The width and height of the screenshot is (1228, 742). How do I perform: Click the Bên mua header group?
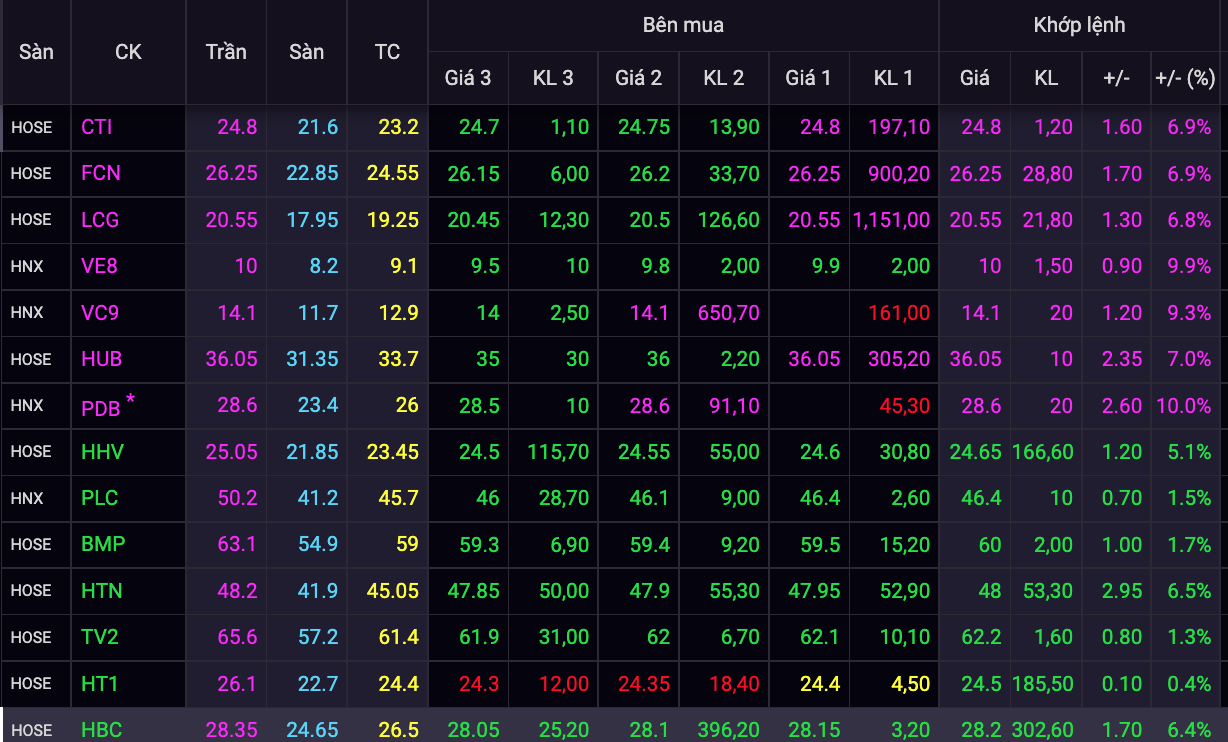(x=683, y=25)
